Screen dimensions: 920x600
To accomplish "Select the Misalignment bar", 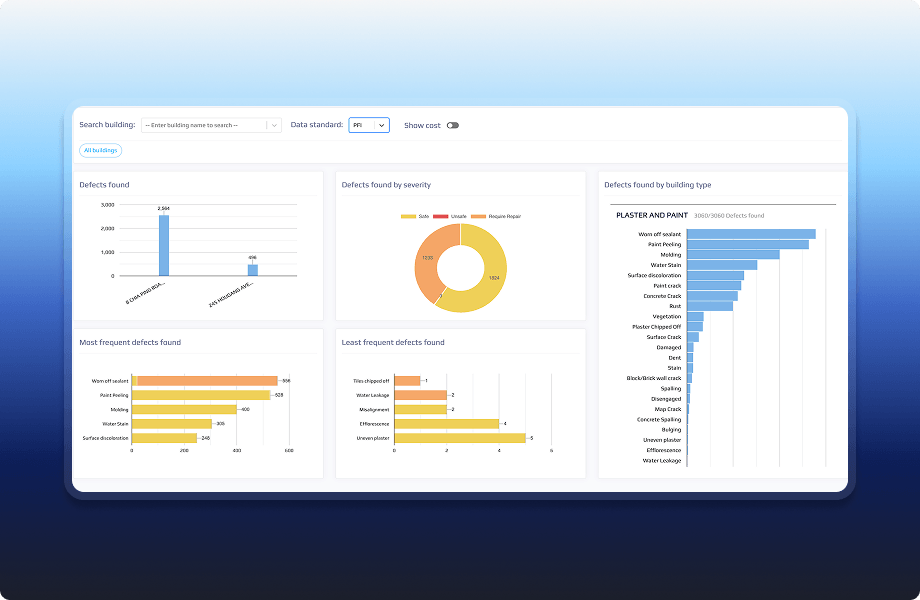I will coord(421,409).
